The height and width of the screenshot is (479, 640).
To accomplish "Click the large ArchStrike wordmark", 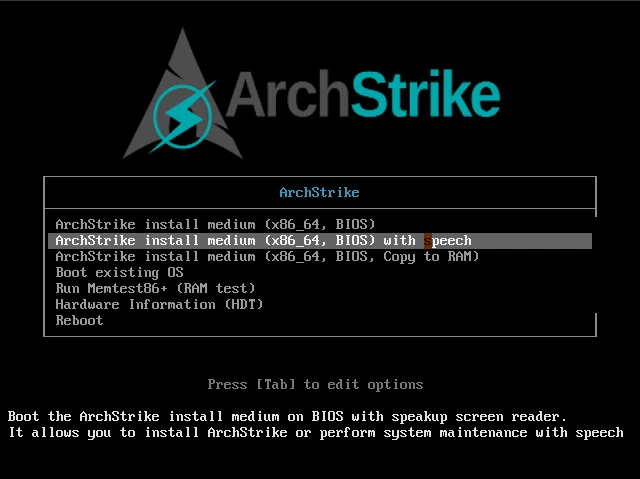I will (x=363, y=94).
